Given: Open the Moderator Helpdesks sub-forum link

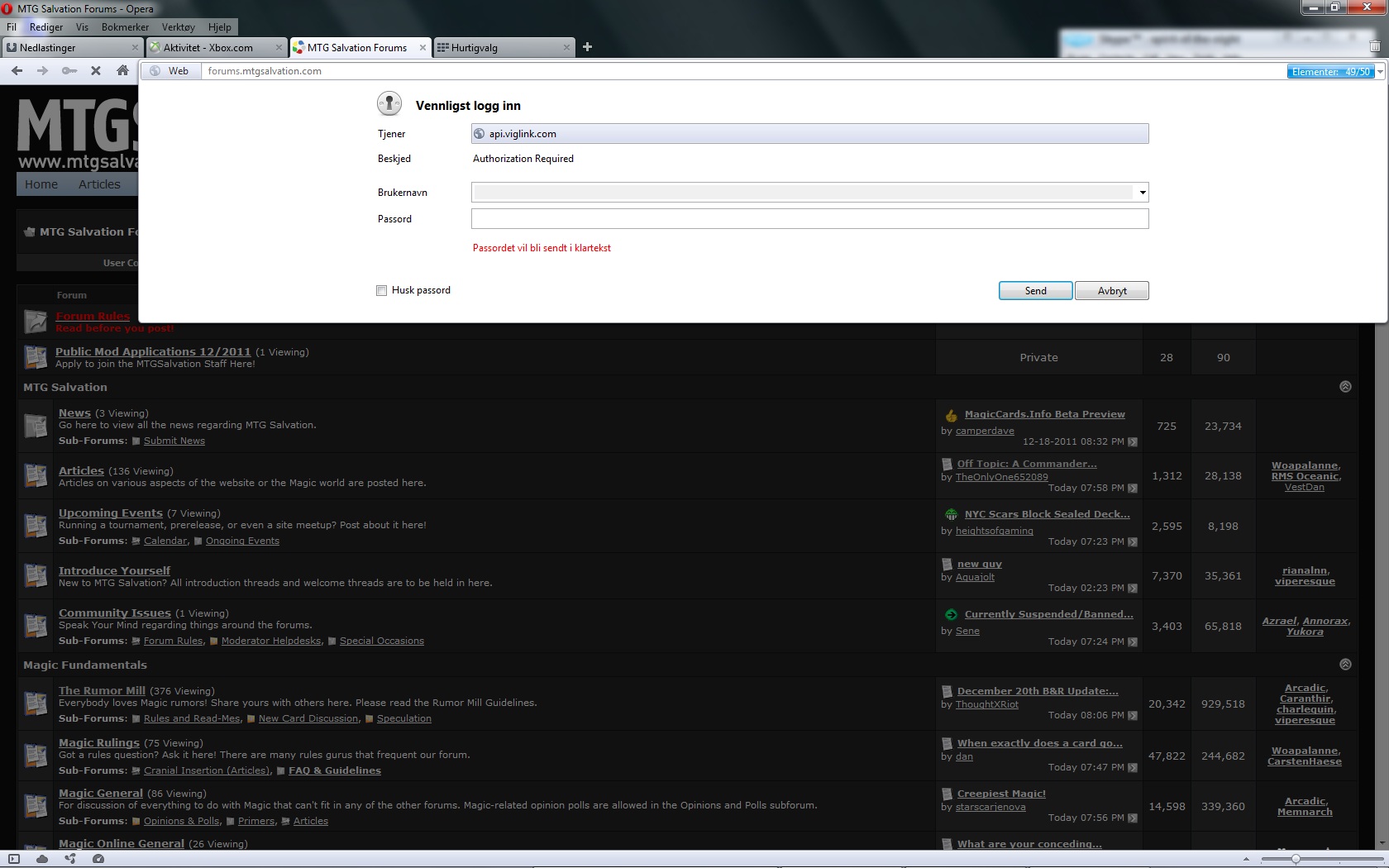Looking at the screenshot, I should pos(271,641).
